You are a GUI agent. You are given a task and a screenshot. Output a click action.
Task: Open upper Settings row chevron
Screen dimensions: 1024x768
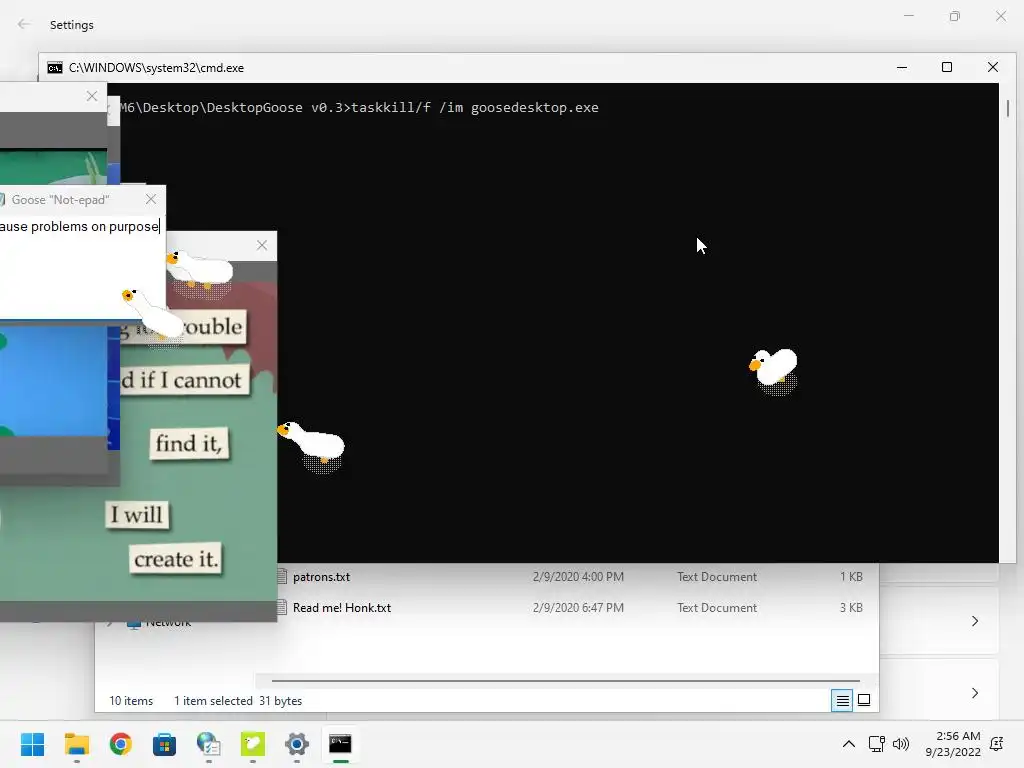click(974, 621)
